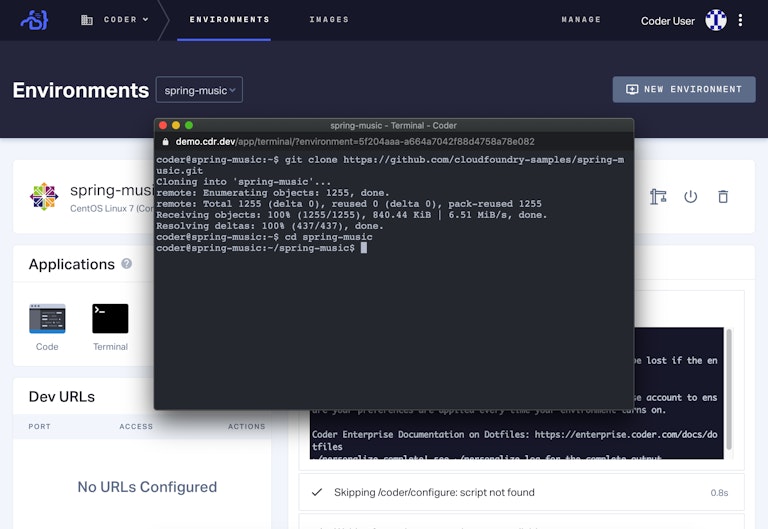Open the MANAGE menu

[581, 20]
